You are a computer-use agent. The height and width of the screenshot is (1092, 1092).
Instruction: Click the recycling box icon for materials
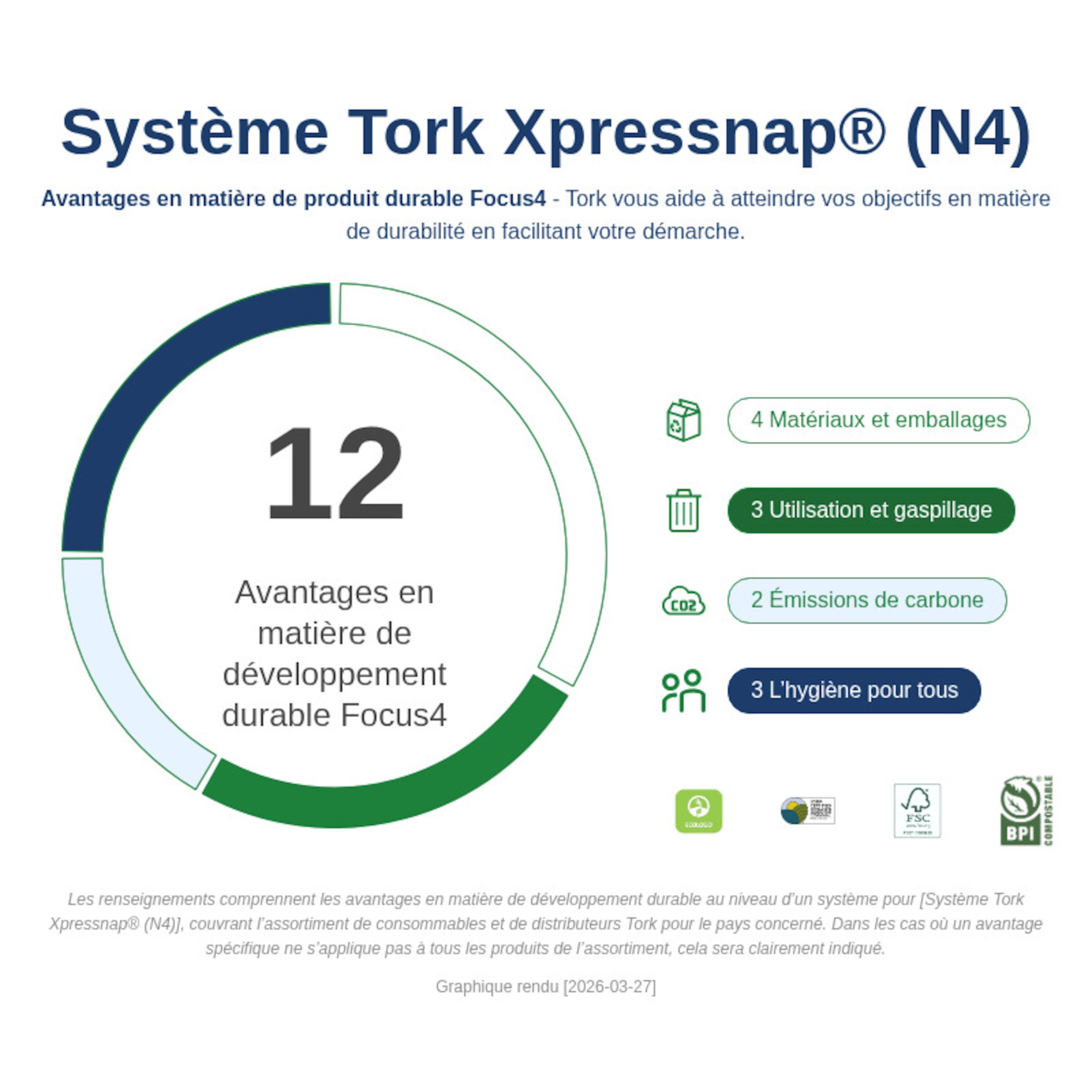click(684, 420)
